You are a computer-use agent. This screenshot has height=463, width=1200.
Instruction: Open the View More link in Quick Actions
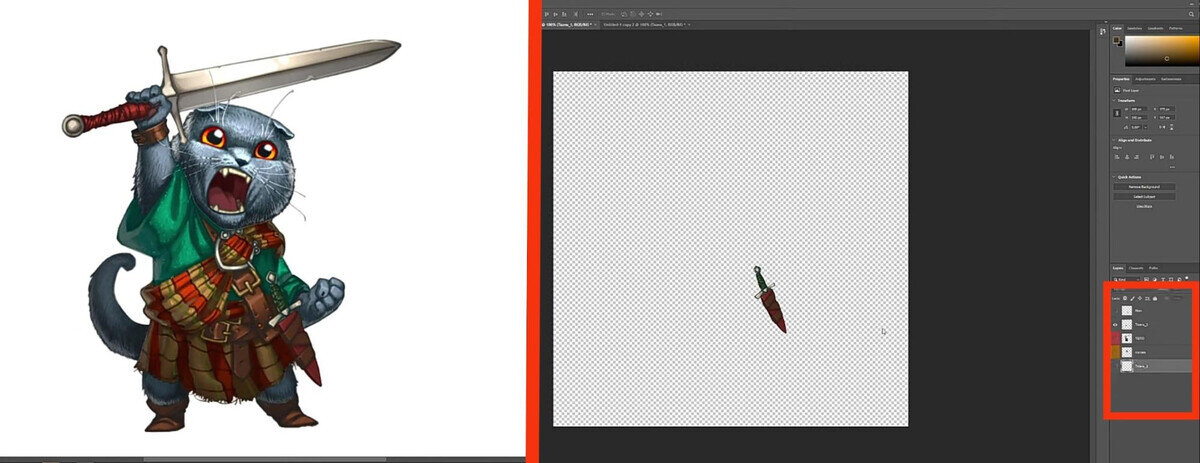[1145, 206]
